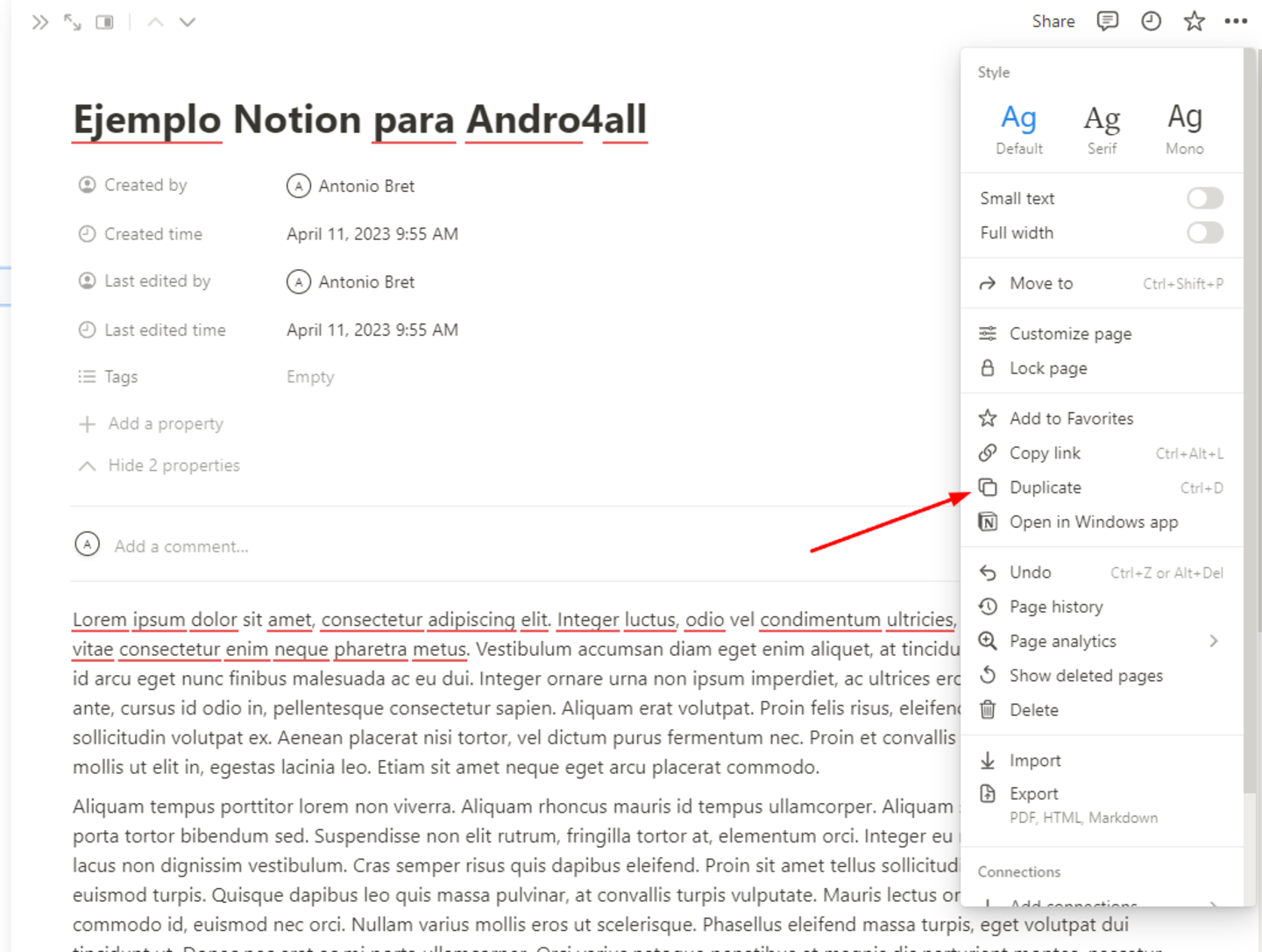Click Add a property
This screenshot has width=1262, height=952.
[x=151, y=424]
